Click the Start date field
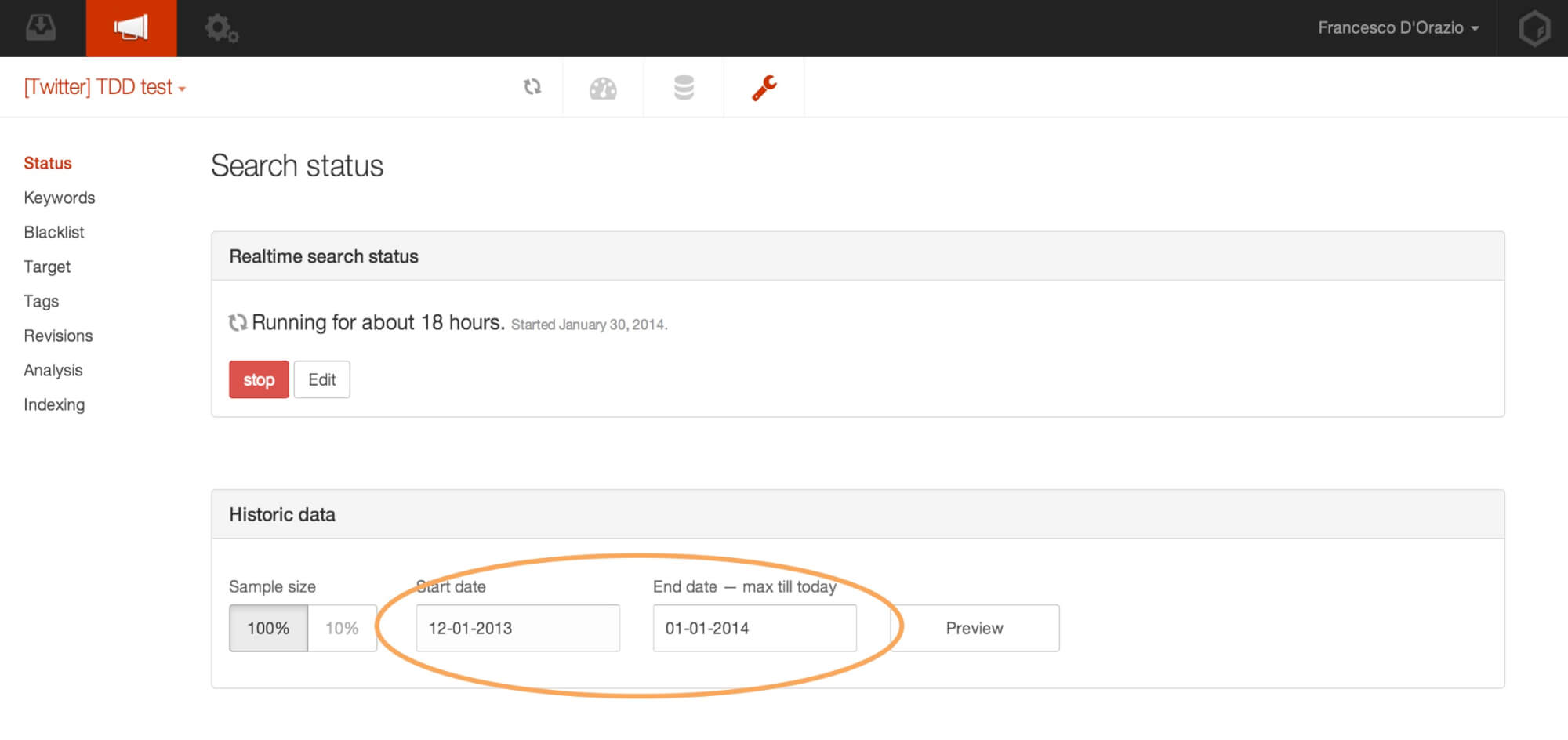 point(517,628)
